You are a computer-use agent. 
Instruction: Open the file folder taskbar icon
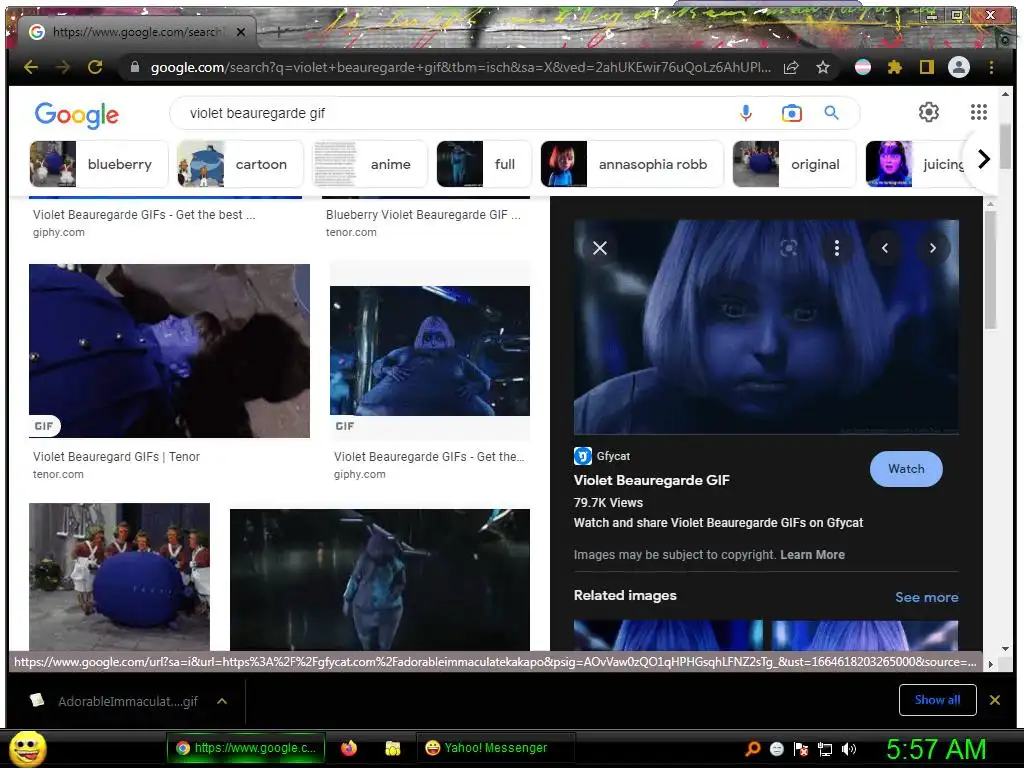pyautogui.click(x=392, y=748)
